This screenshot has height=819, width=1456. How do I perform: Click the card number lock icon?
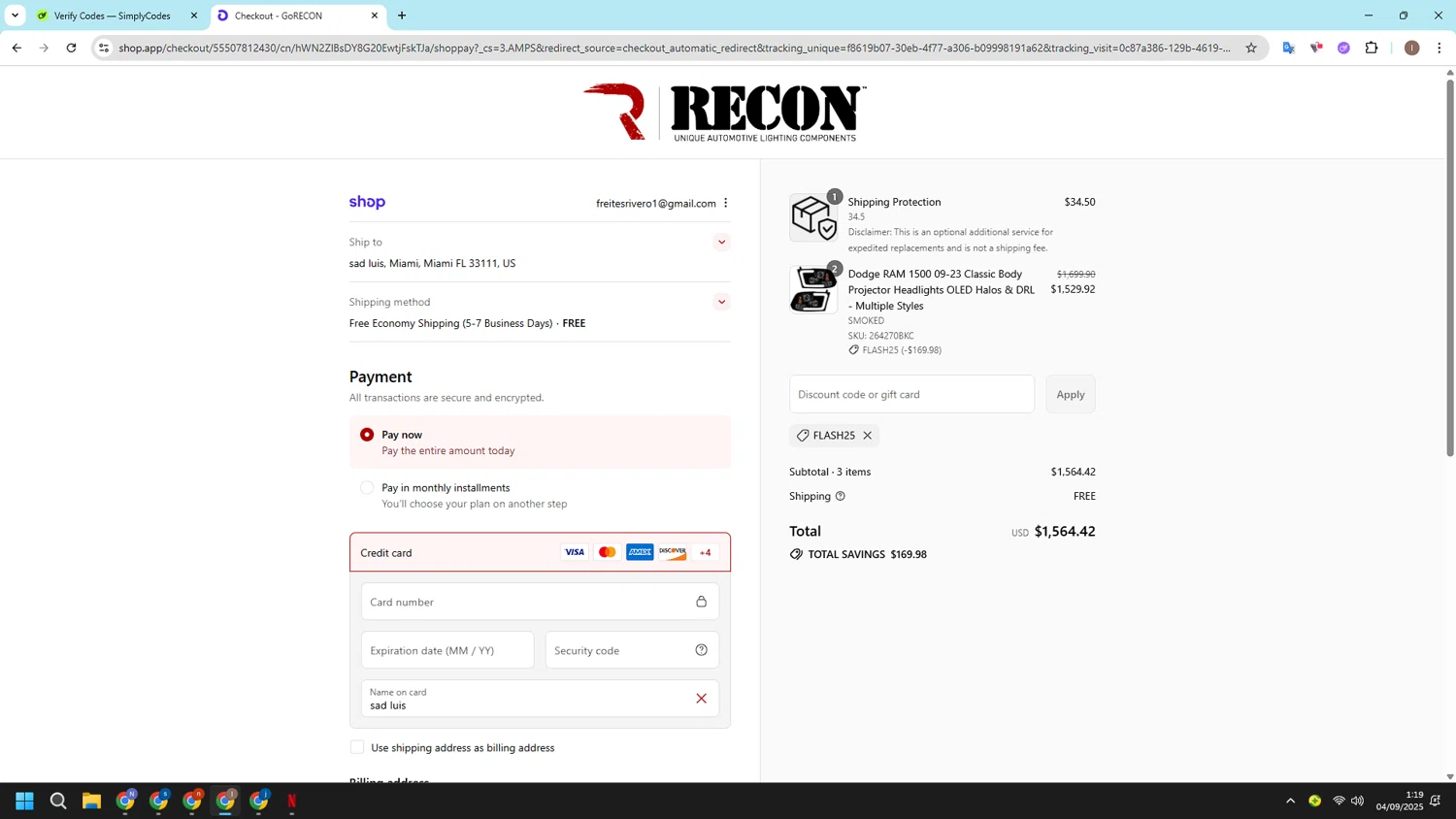(x=701, y=602)
